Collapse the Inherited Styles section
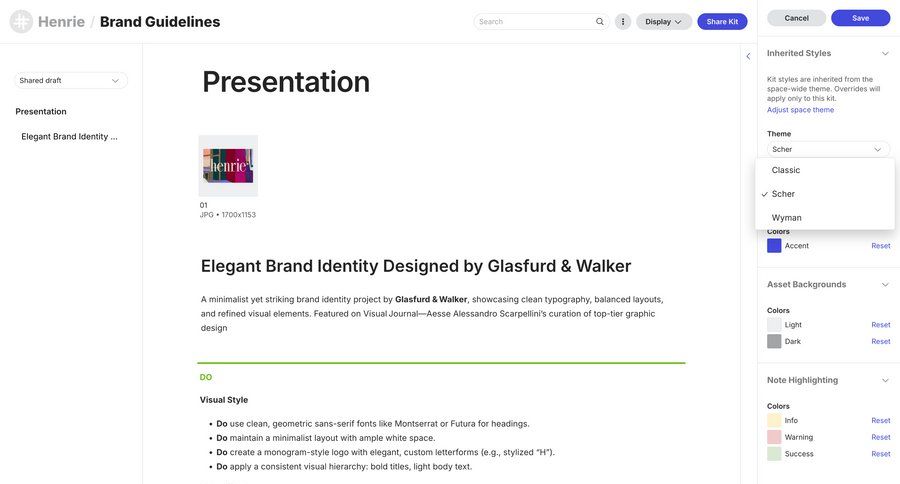This screenshot has width=900, height=484. point(885,53)
